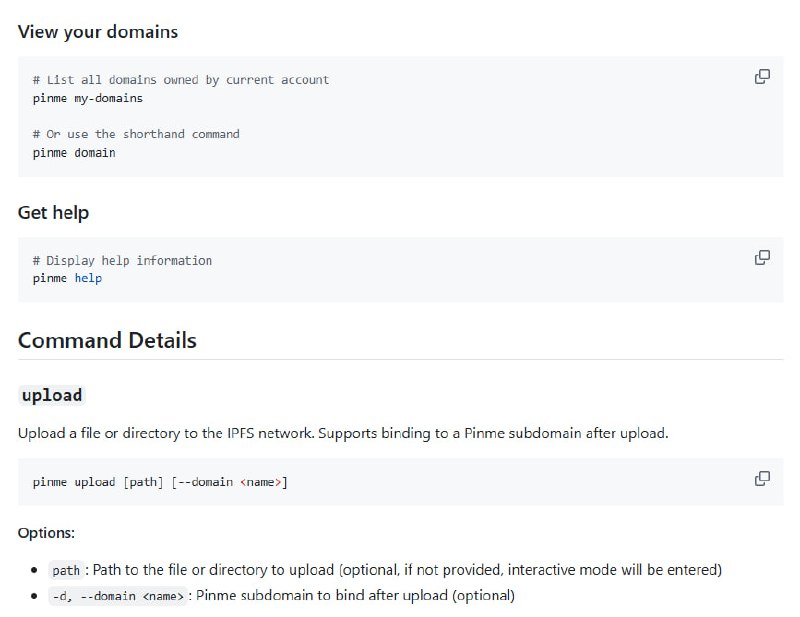Click the "pinme domain" shorthand command
This screenshot has height=617, width=800.
click(73, 152)
